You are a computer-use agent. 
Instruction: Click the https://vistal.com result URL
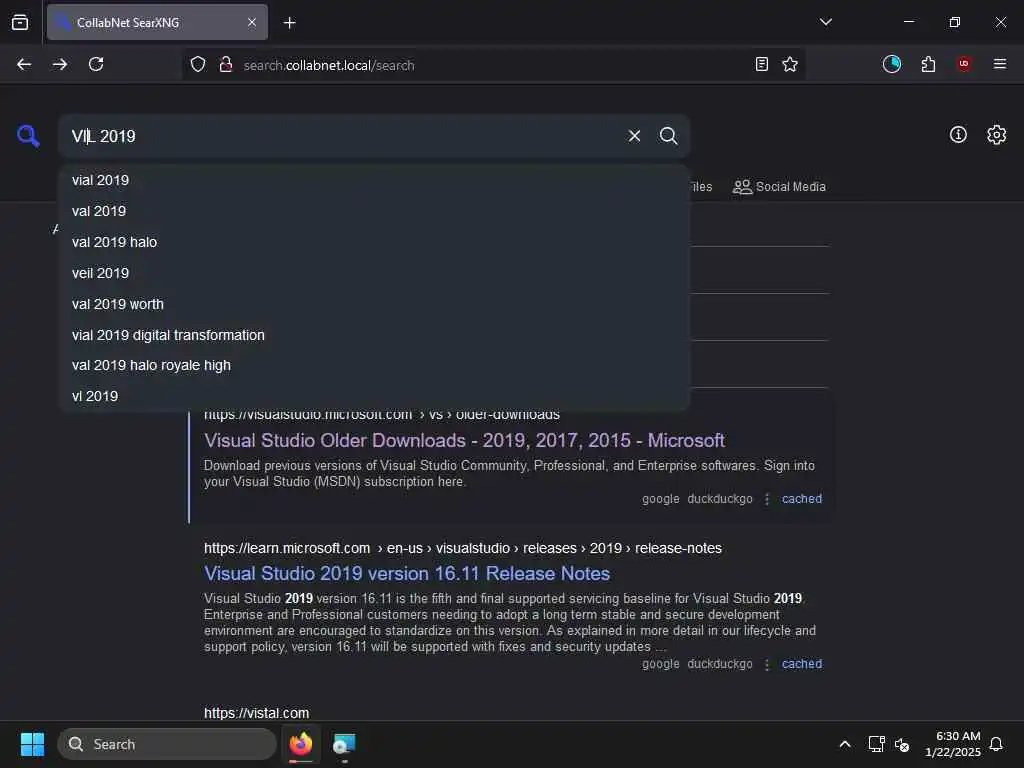click(x=256, y=713)
